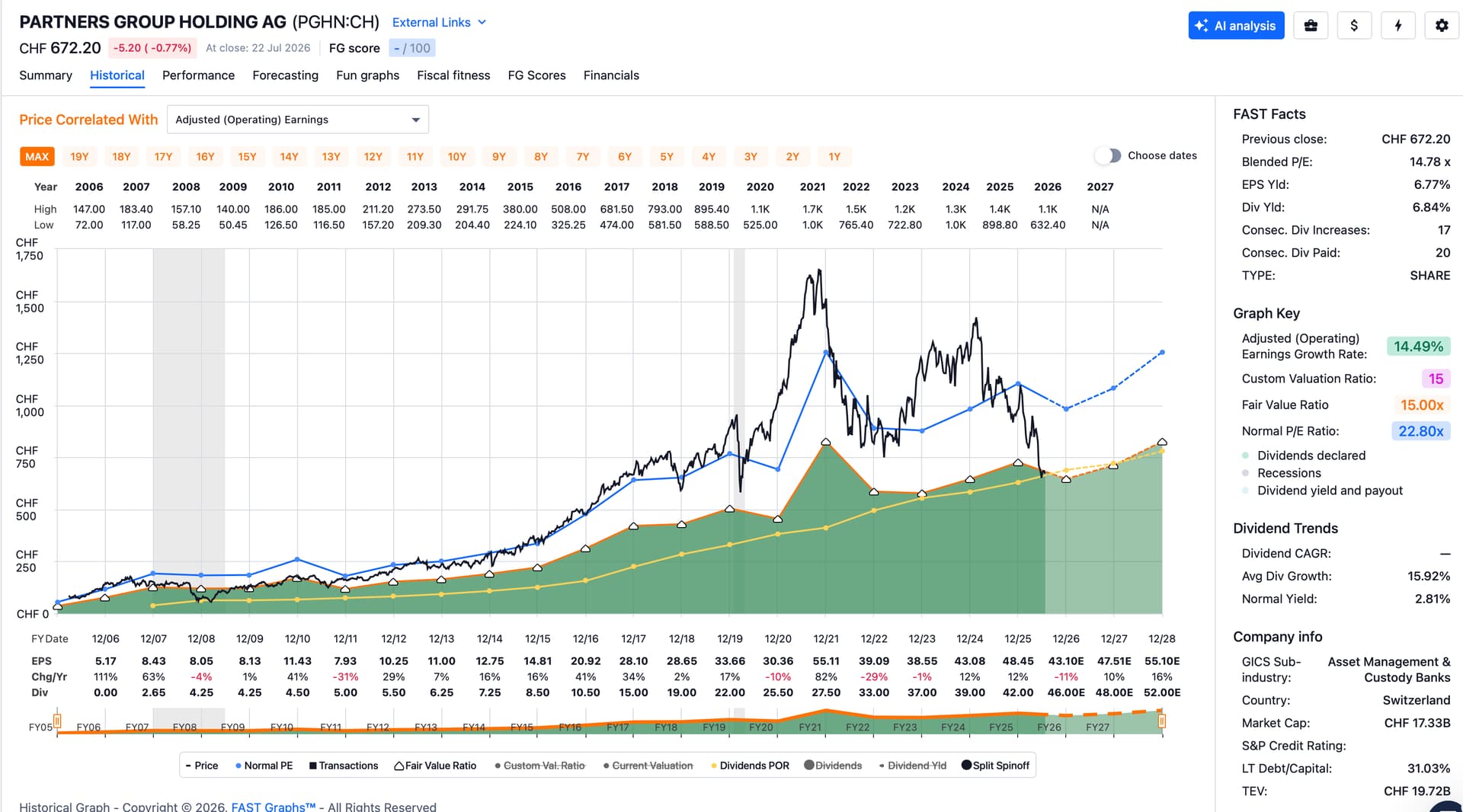Toggle the Normal PE legend series

click(x=264, y=766)
